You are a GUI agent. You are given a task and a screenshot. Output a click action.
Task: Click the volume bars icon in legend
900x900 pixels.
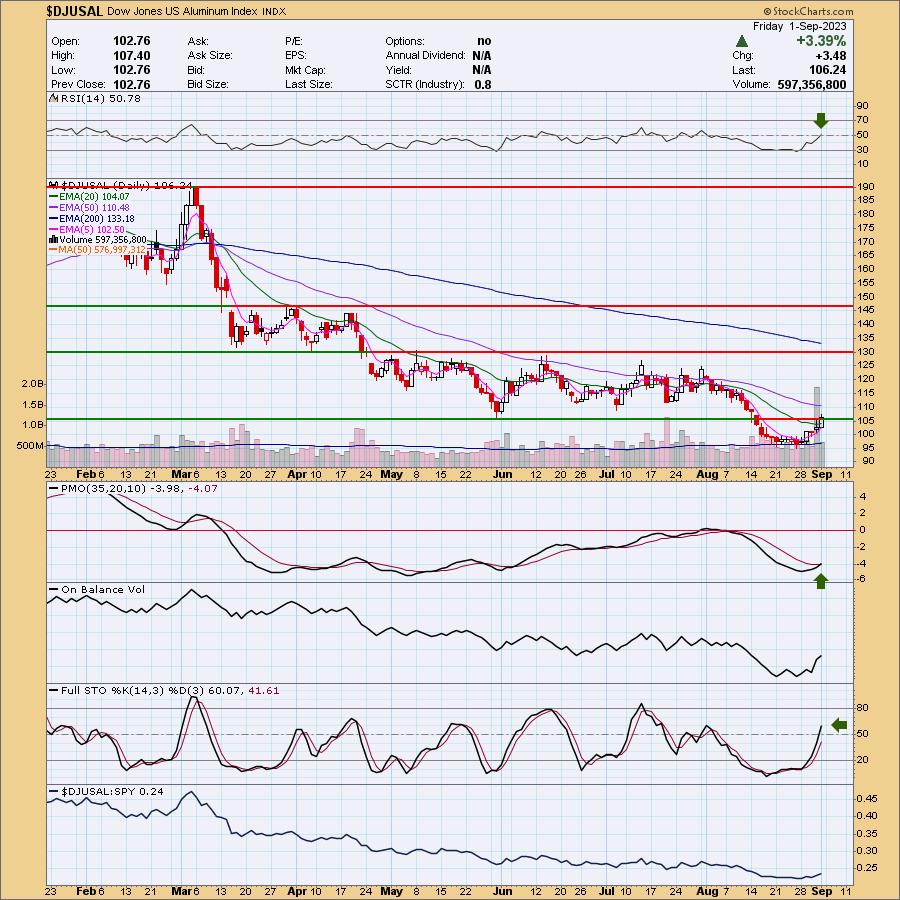54,239
